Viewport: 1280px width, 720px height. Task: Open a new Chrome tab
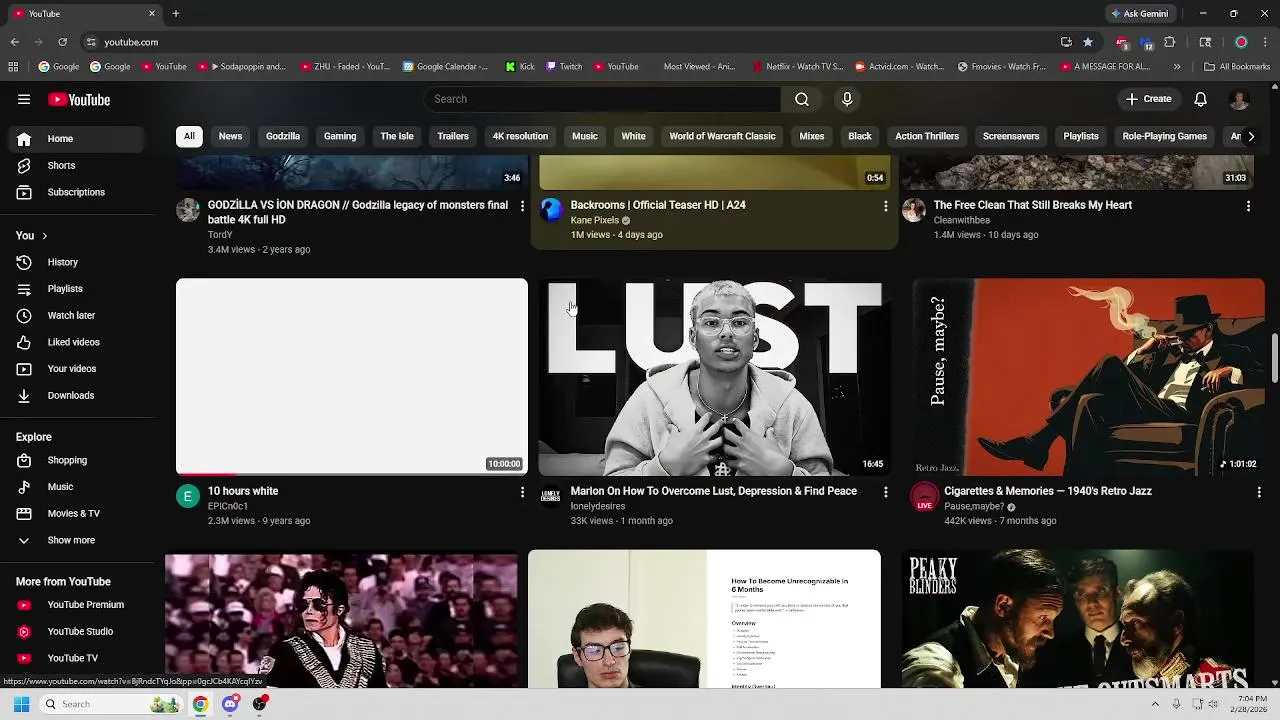(175, 14)
